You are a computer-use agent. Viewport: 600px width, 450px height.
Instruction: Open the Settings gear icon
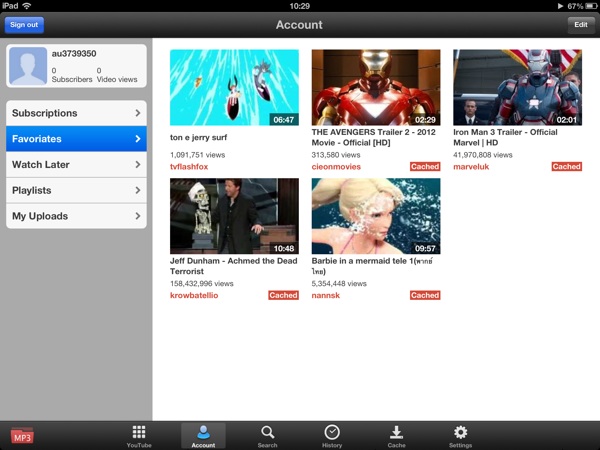tap(460, 432)
